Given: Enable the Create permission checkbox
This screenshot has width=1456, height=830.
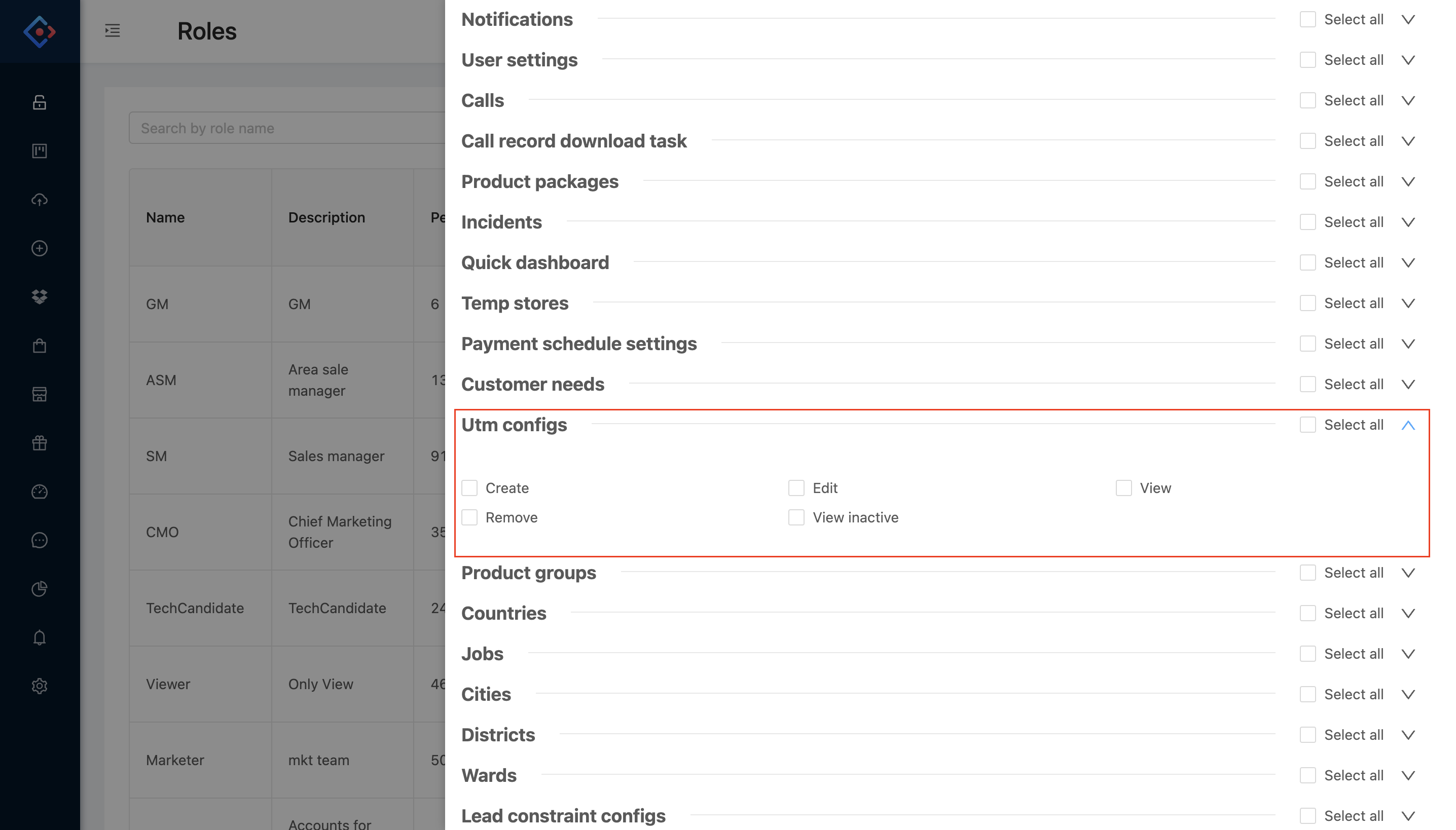Looking at the screenshot, I should pyautogui.click(x=469, y=488).
